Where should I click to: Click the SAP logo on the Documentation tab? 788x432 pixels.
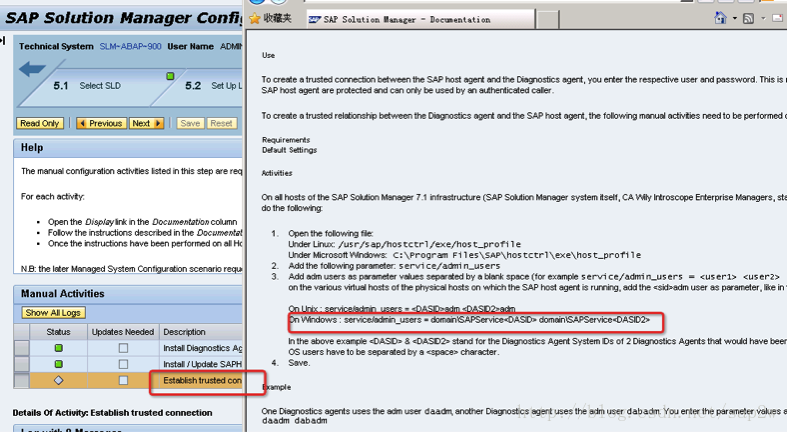click(x=315, y=20)
